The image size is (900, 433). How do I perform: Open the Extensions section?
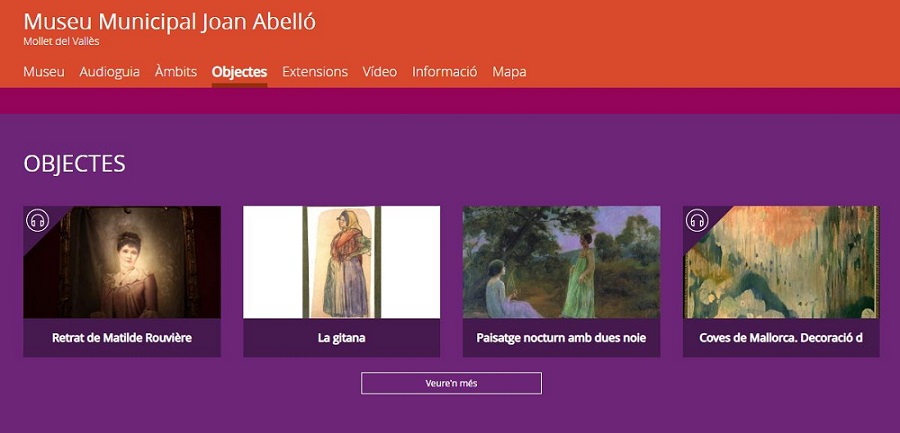coord(315,72)
